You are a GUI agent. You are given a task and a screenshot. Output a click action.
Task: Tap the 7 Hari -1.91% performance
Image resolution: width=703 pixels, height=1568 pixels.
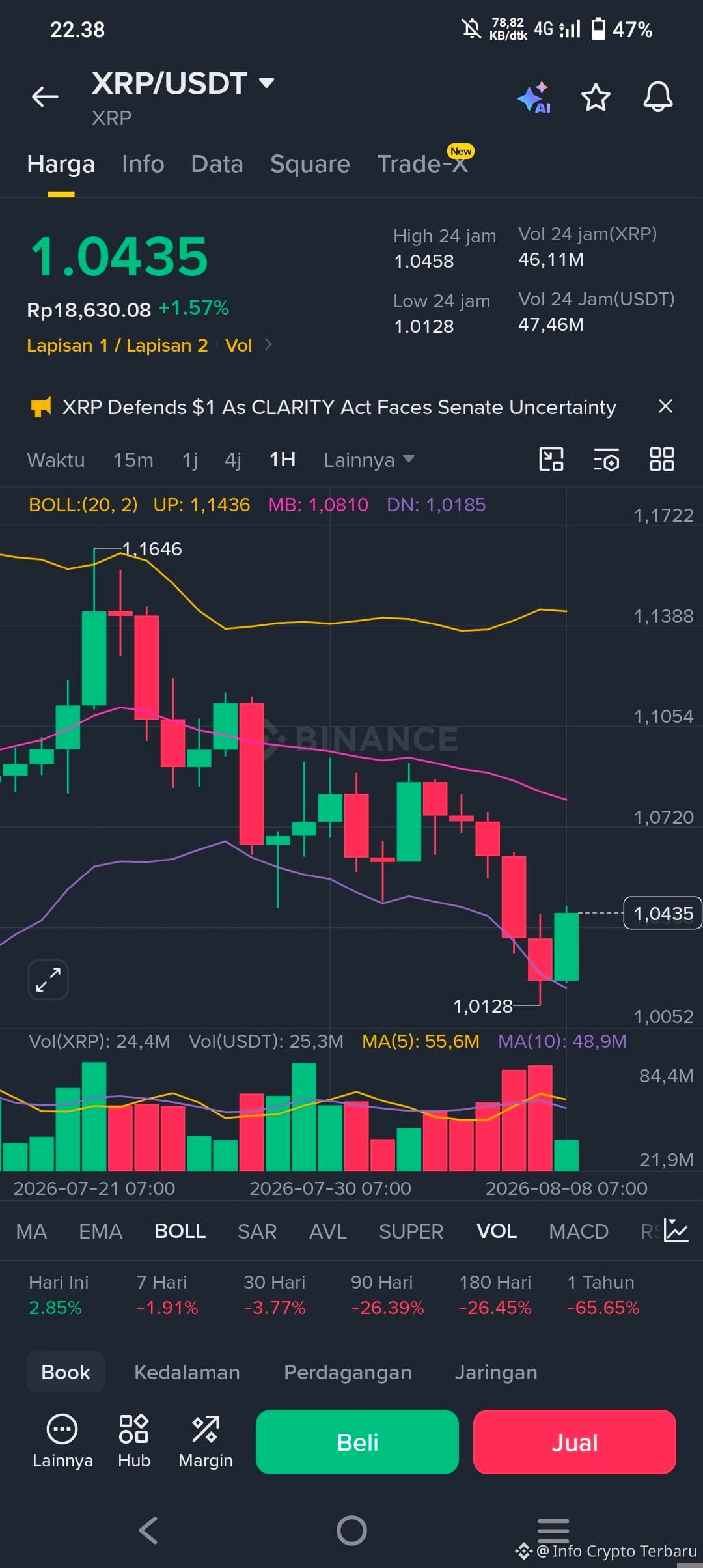tap(167, 1295)
